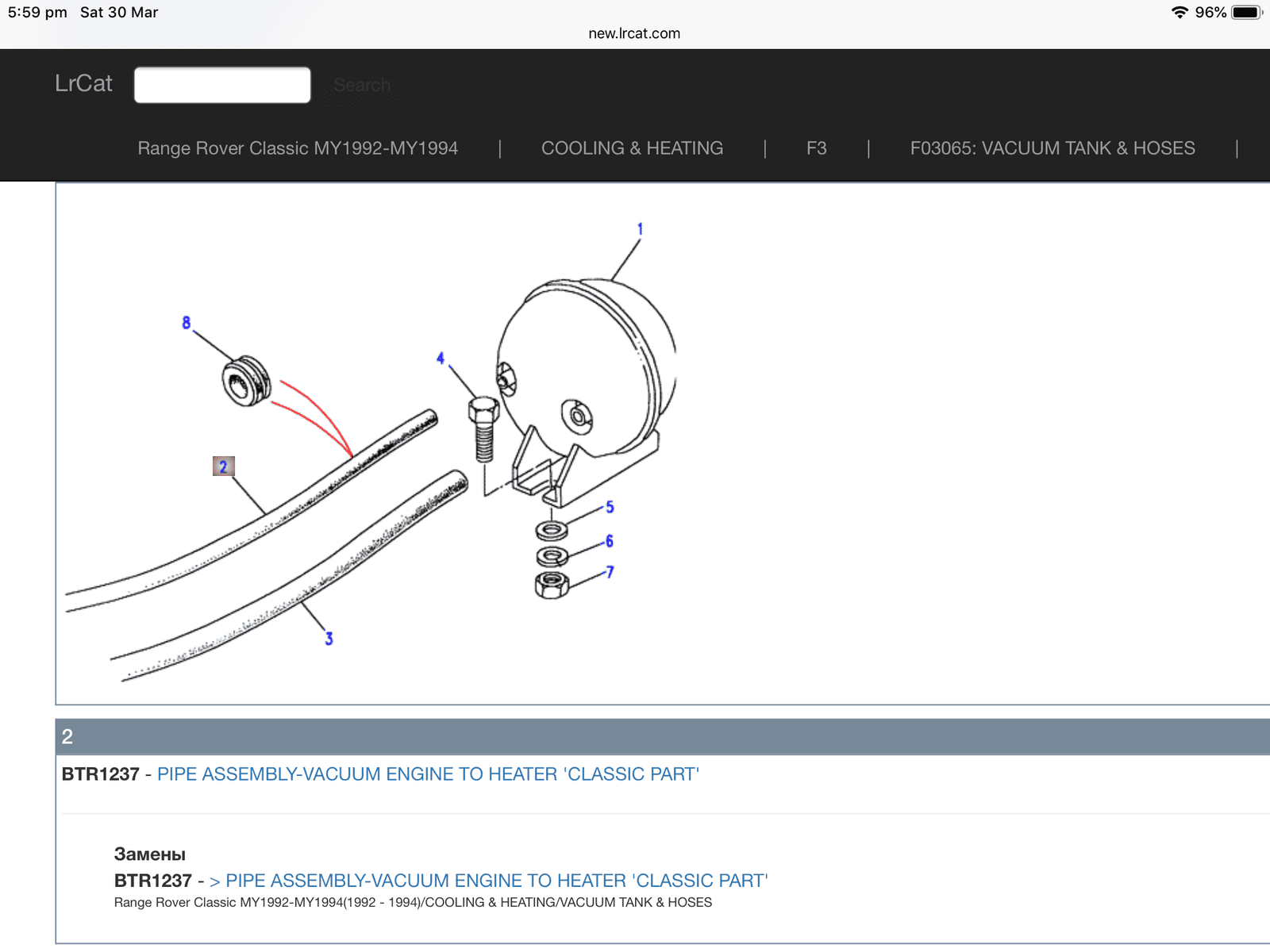Tap the new.lrcat.com address bar

coord(634,33)
